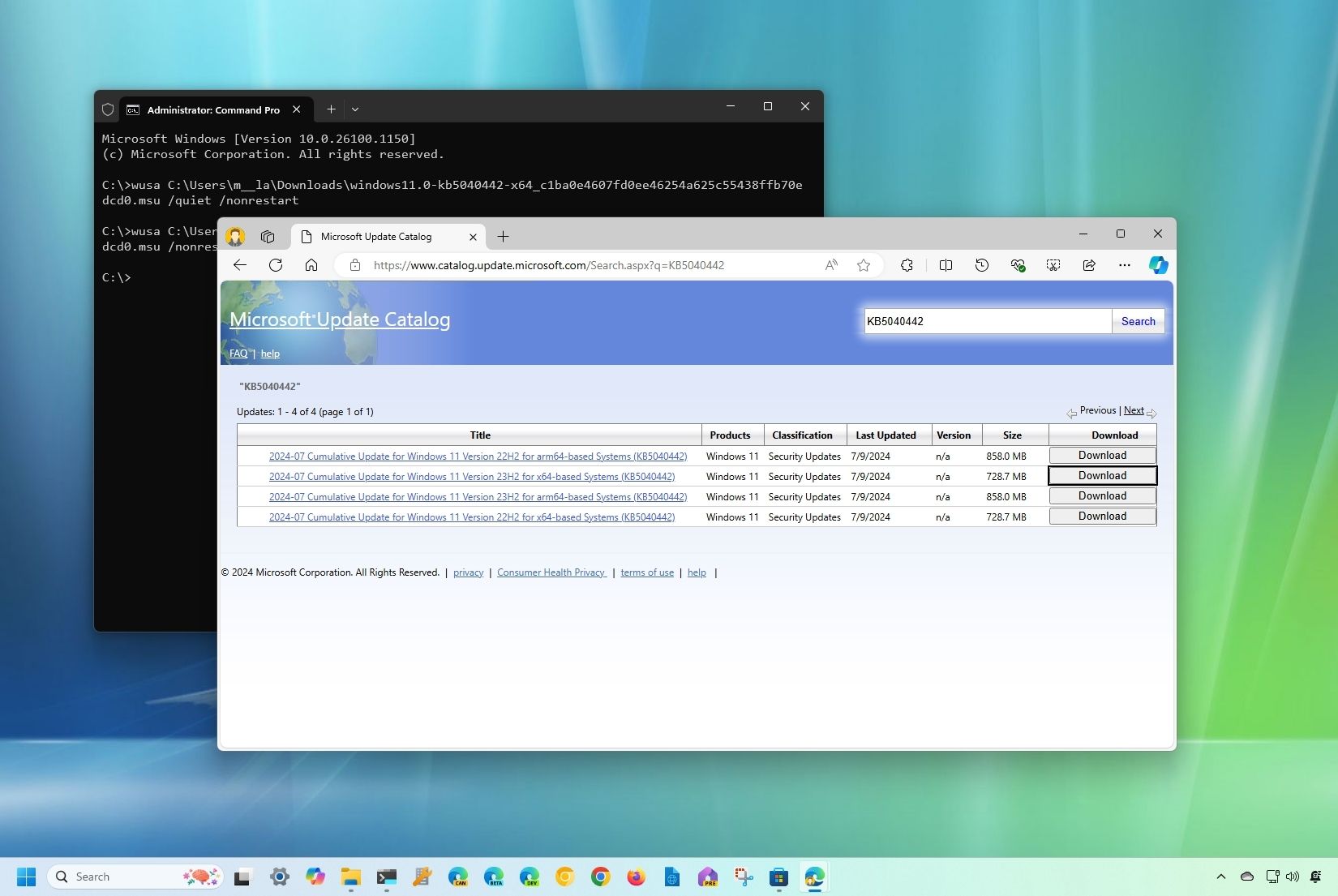The height and width of the screenshot is (896, 1338).
Task: Open Settings and more ellipsis menu
Action: 1124,265
